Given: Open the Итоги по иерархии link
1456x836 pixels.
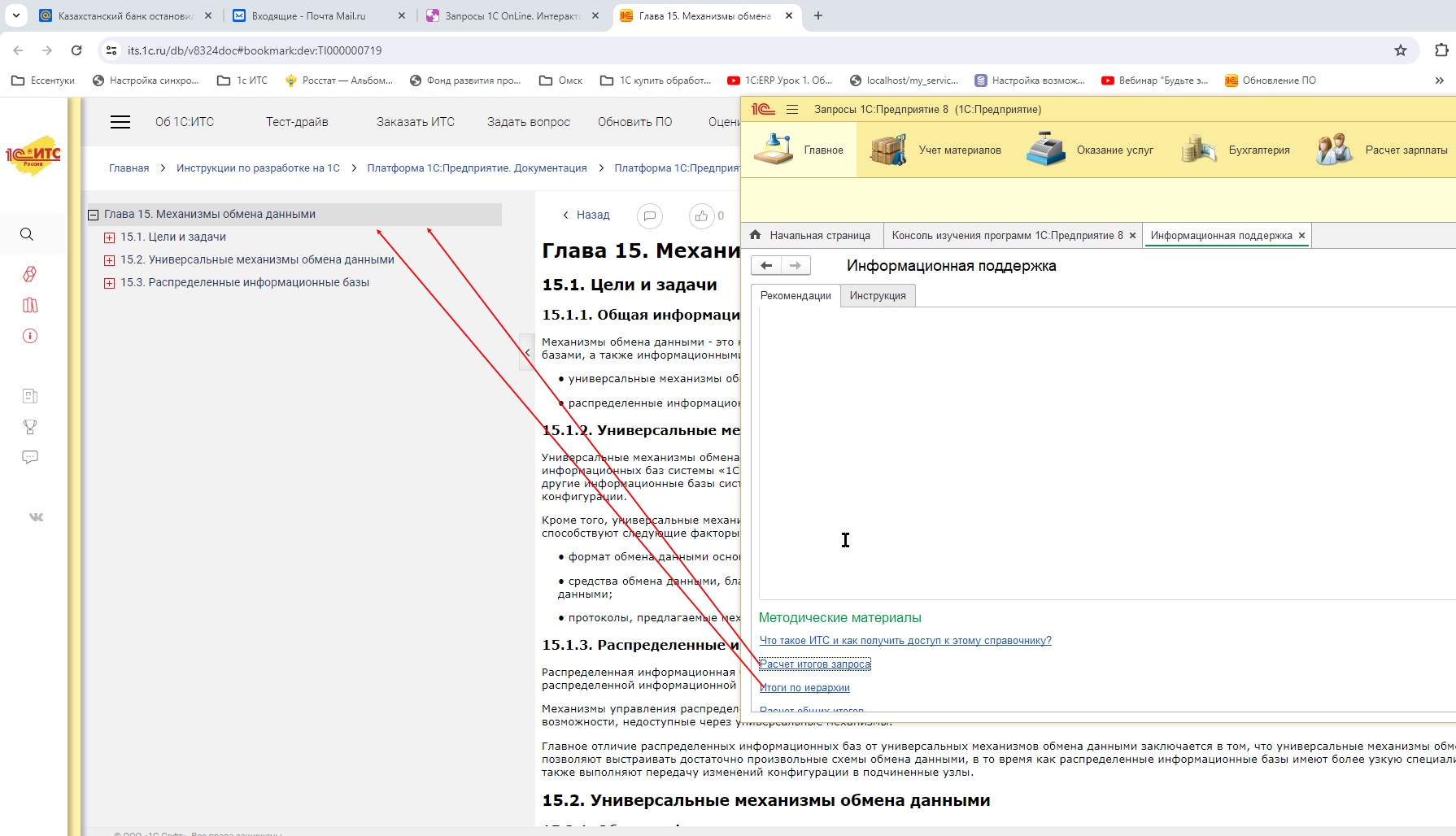Looking at the screenshot, I should tap(804, 688).
